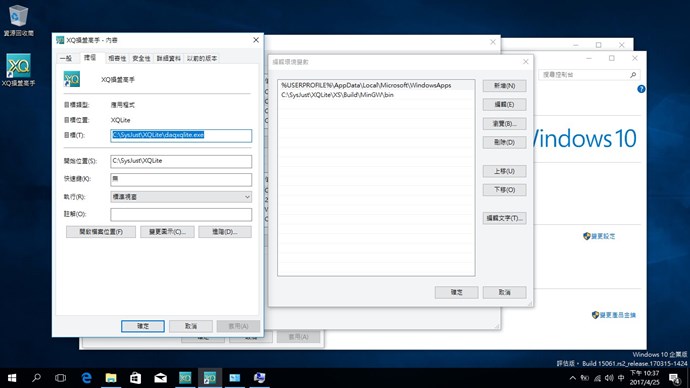This screenshot has height=388, width=690.
Task: Click the highlighted active XQ taskbar icon
Action: point(210,378)
